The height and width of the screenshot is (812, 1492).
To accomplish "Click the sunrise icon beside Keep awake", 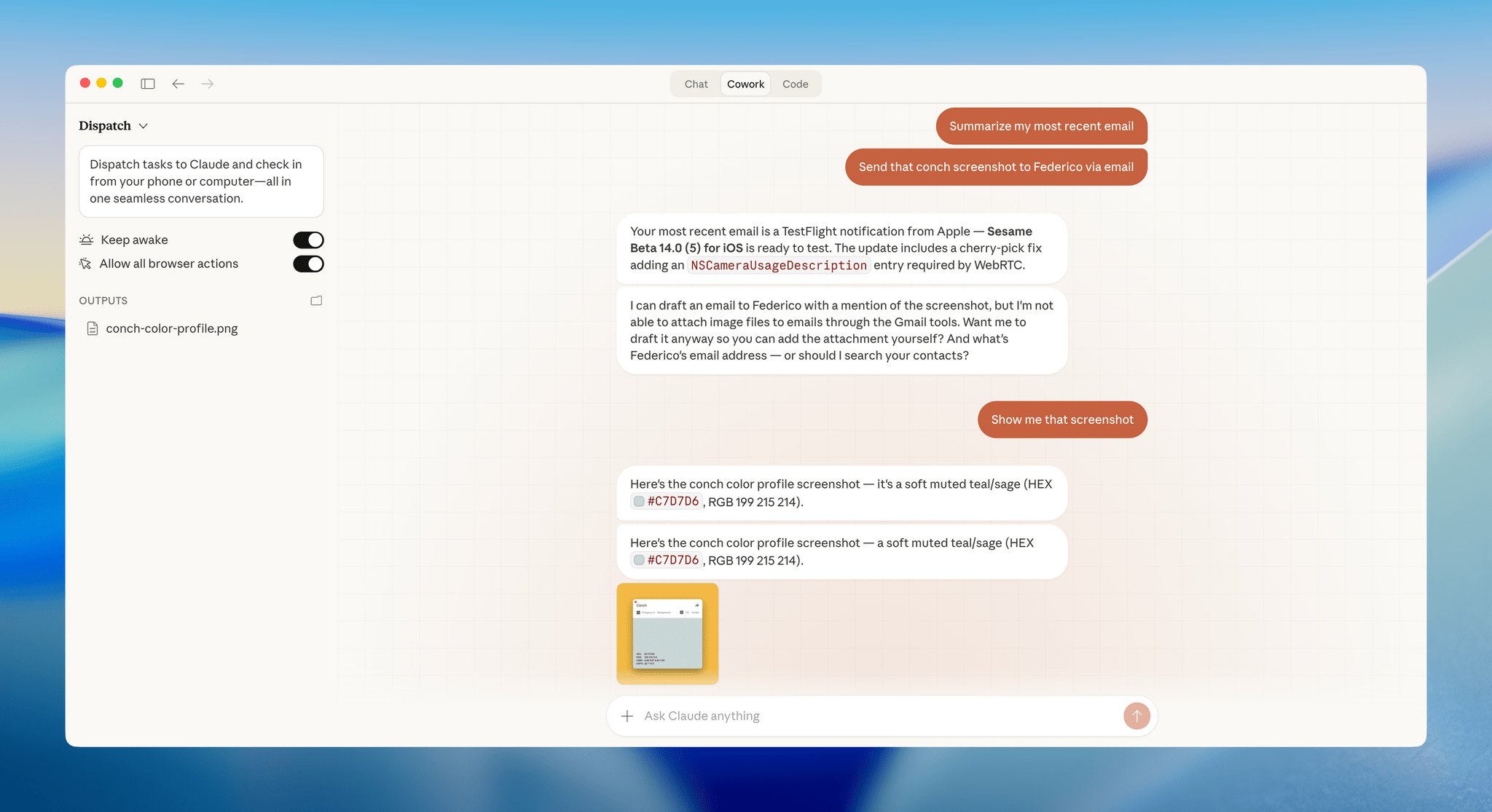I will 85,239.
